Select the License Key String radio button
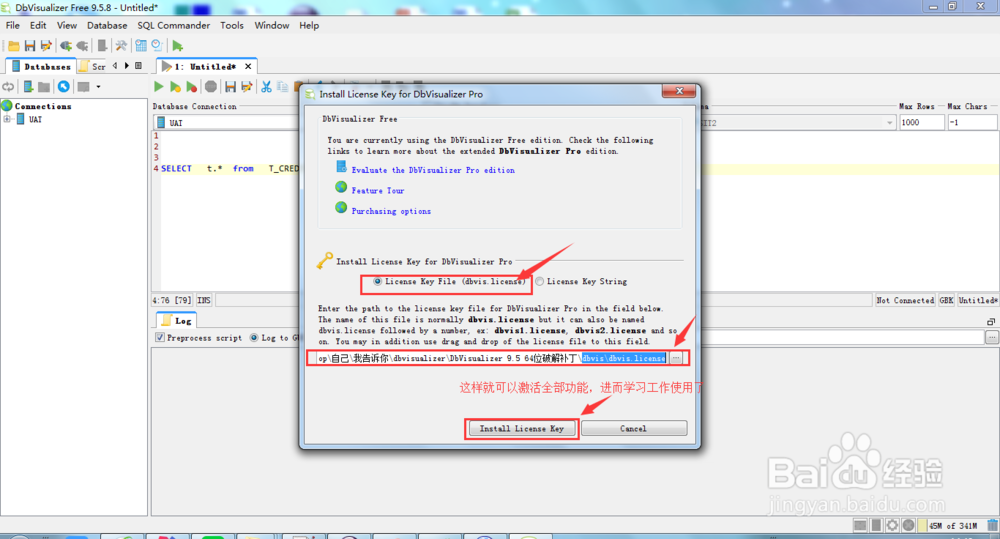 pyautogui.click(x=540, y=281)
